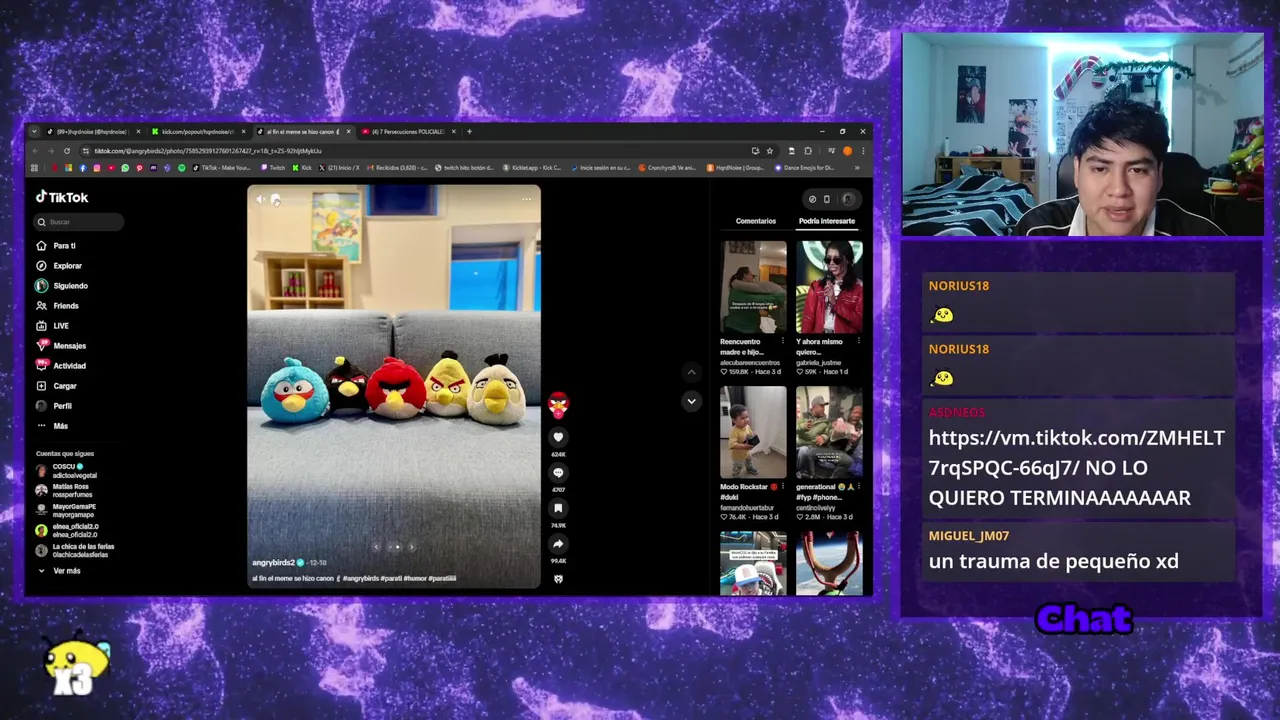Open MayorGamaPE followed account
The height and width of the screenshot is (720, 1280).
[x=66, y=511]
